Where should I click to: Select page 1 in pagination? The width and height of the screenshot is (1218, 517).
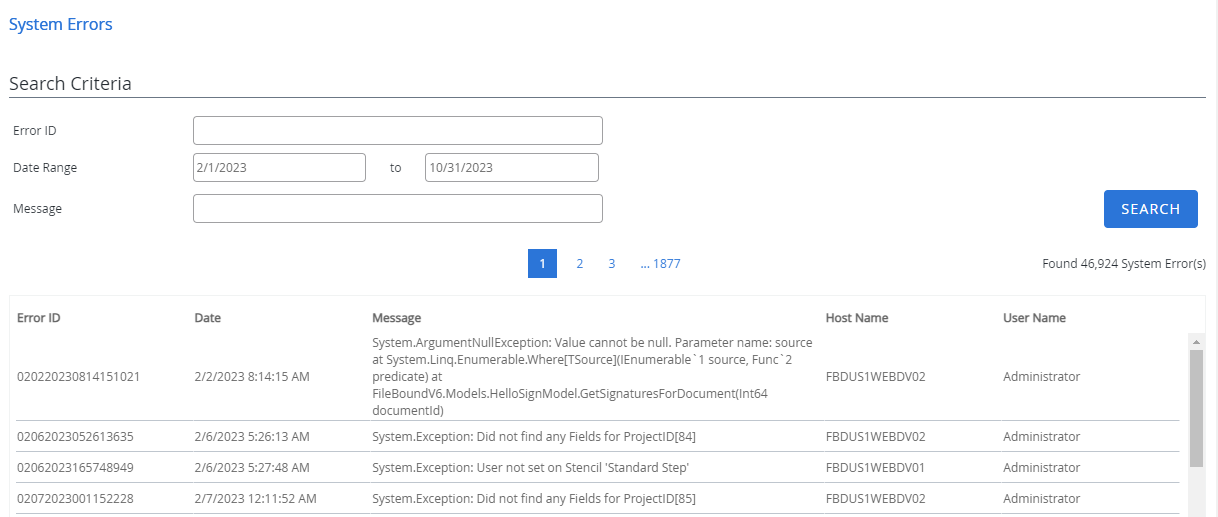tap(542, 264)
